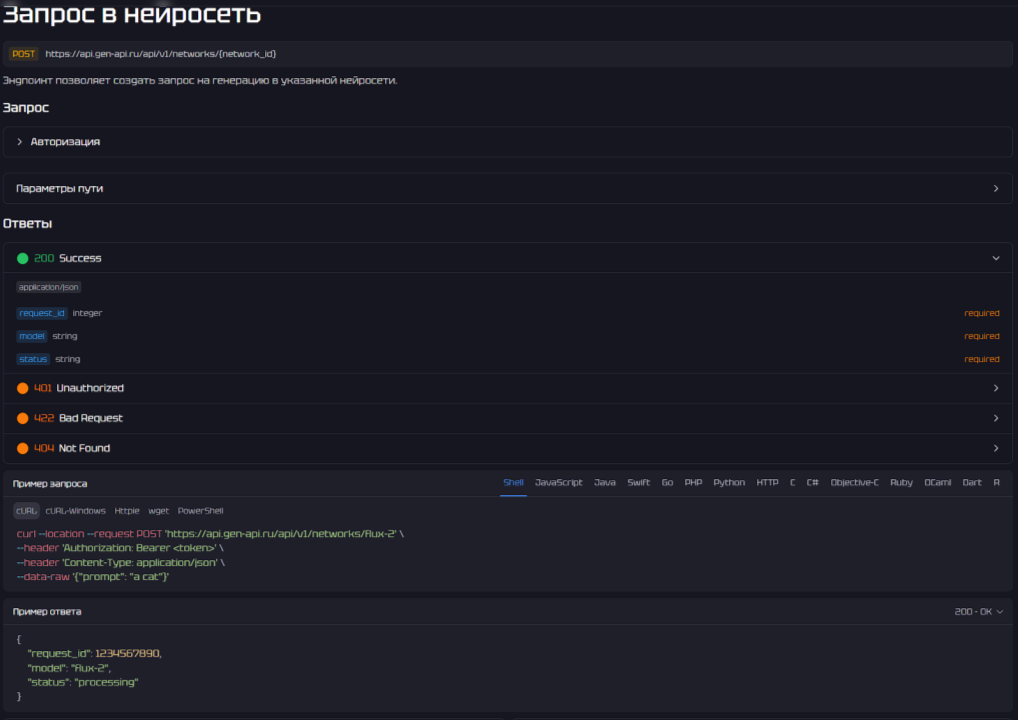Switch to the PHP tab

pyautogui.click(x=693, y=482)
